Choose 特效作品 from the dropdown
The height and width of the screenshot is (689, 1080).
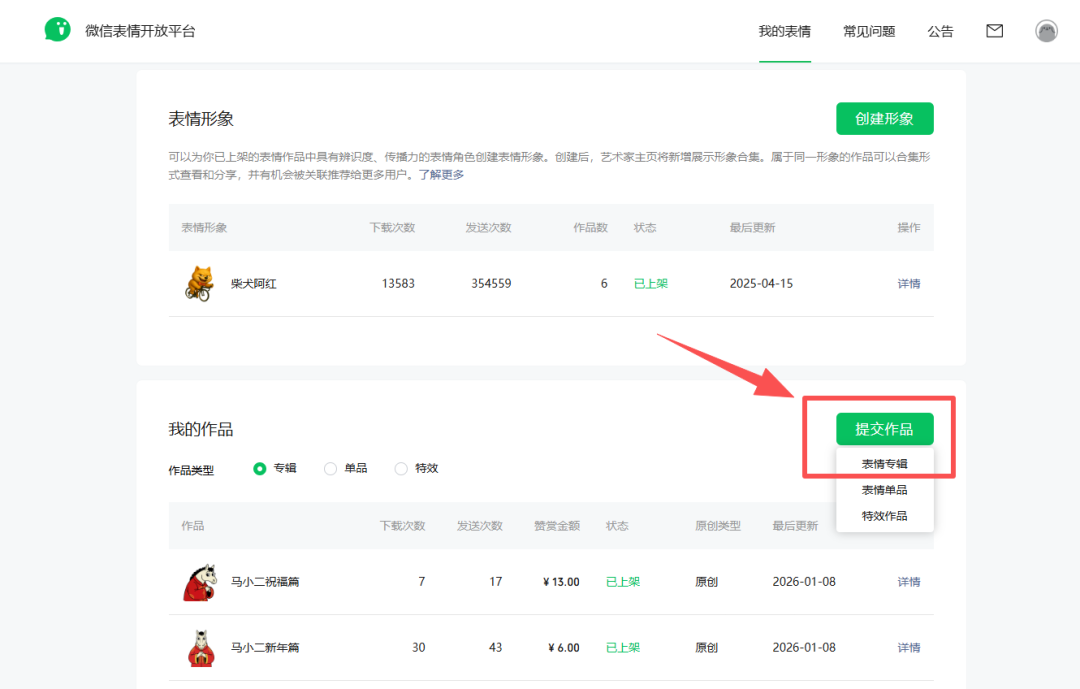pos(884,516)
